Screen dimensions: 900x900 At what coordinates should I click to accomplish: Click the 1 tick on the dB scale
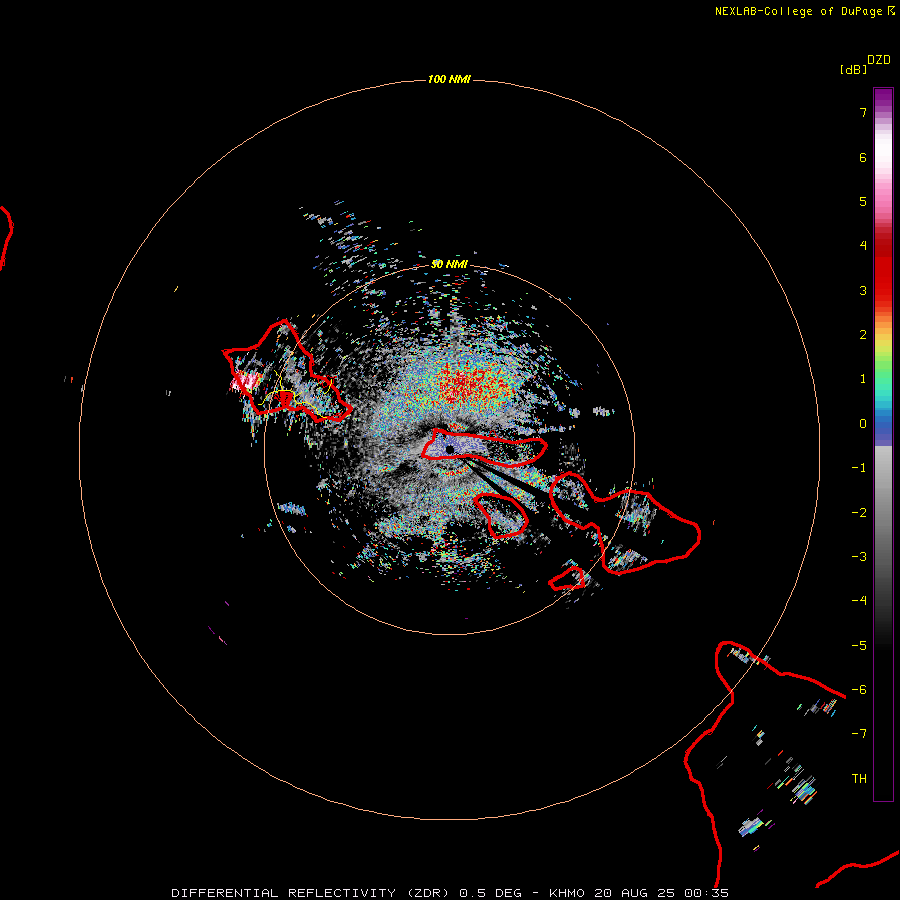click(863, 379)
